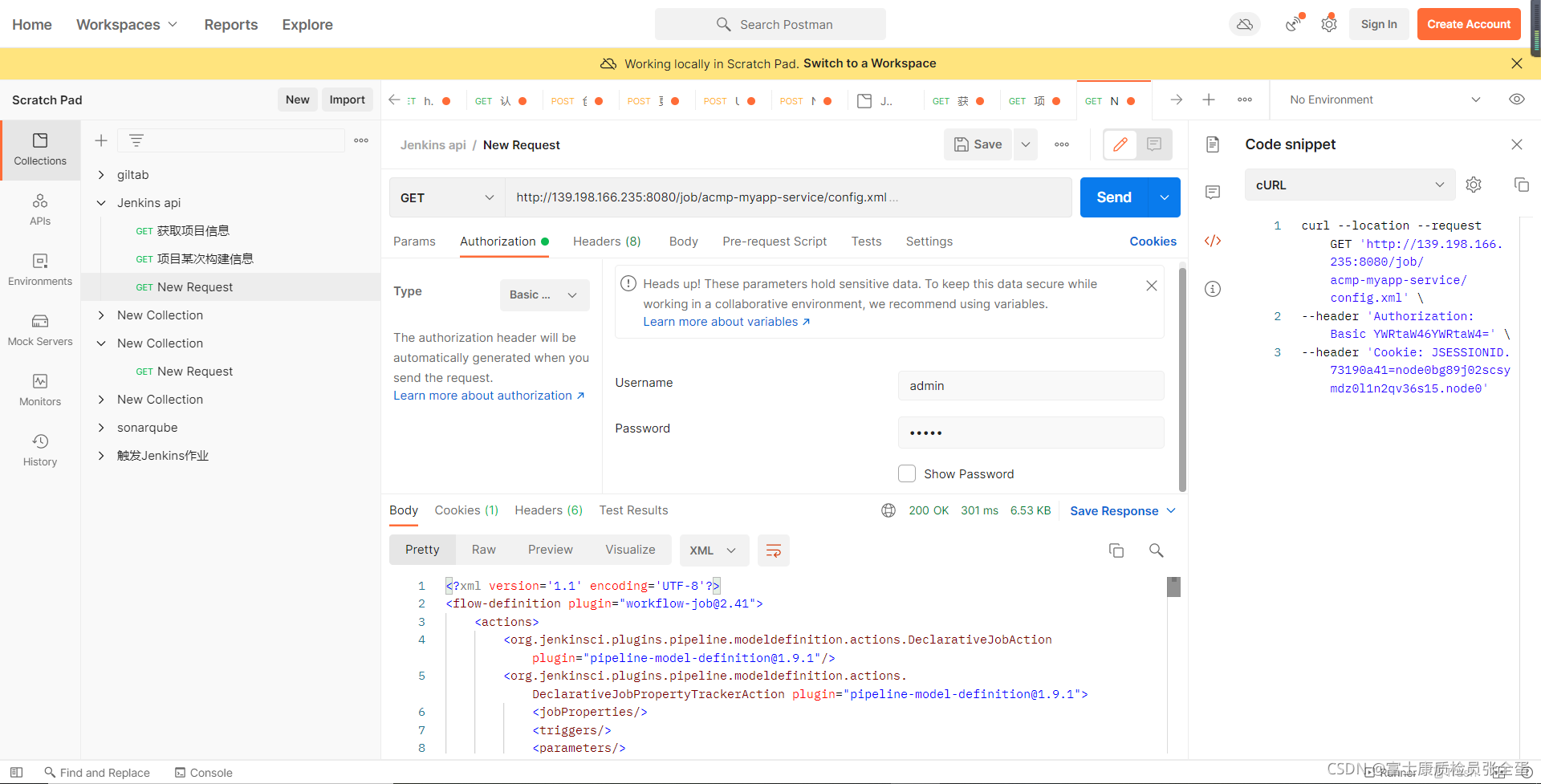Open the Mock Servers panel
Screen dimensions: 1541x784
40,329
